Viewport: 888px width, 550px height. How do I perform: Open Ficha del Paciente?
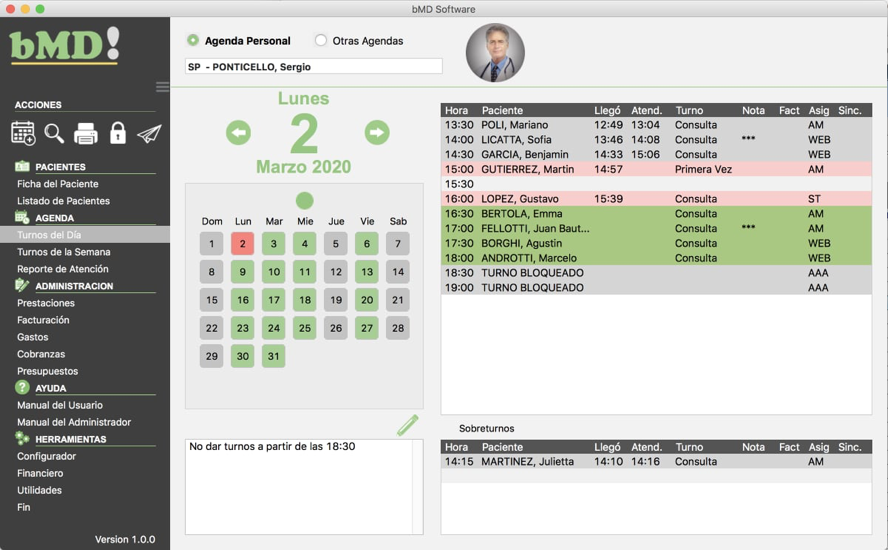[58, 184]
